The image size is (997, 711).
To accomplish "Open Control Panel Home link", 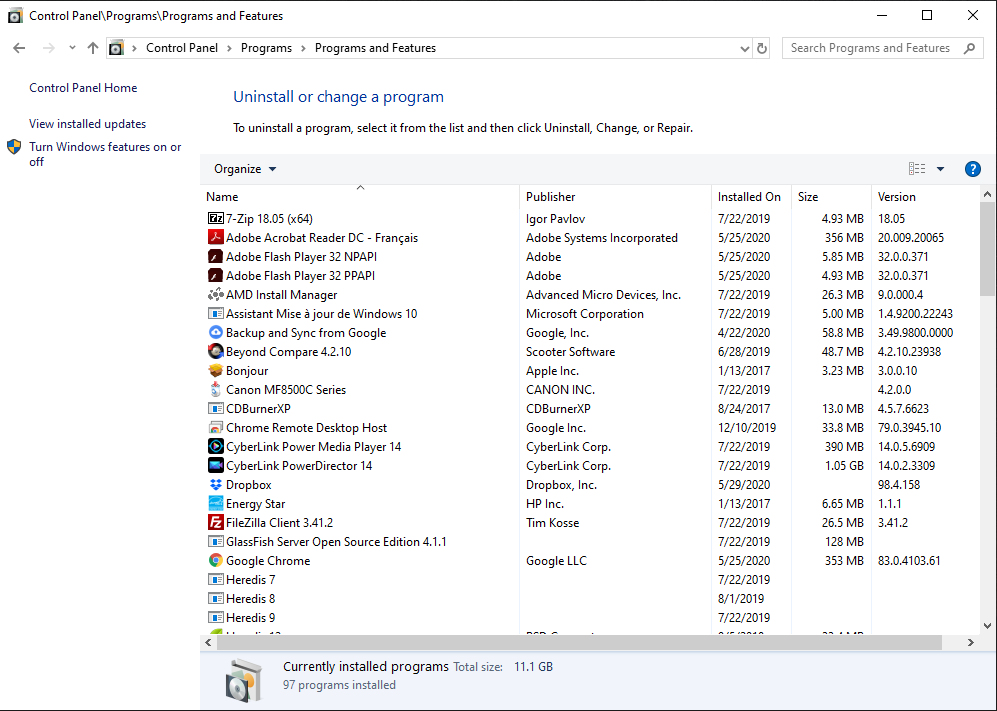I will [x=83, y=88].
